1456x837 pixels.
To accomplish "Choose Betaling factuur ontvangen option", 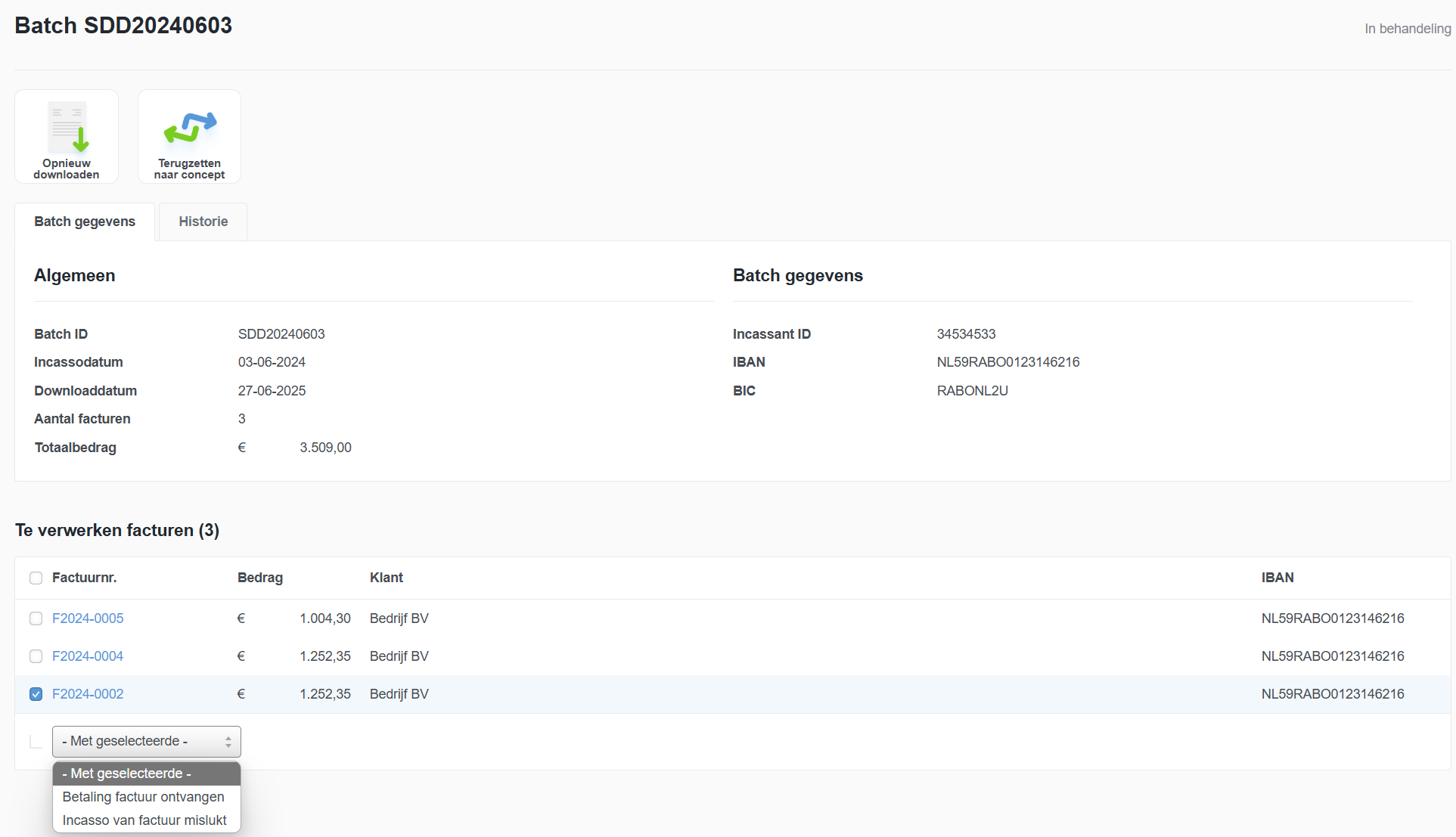I will [x=143, y=797].
